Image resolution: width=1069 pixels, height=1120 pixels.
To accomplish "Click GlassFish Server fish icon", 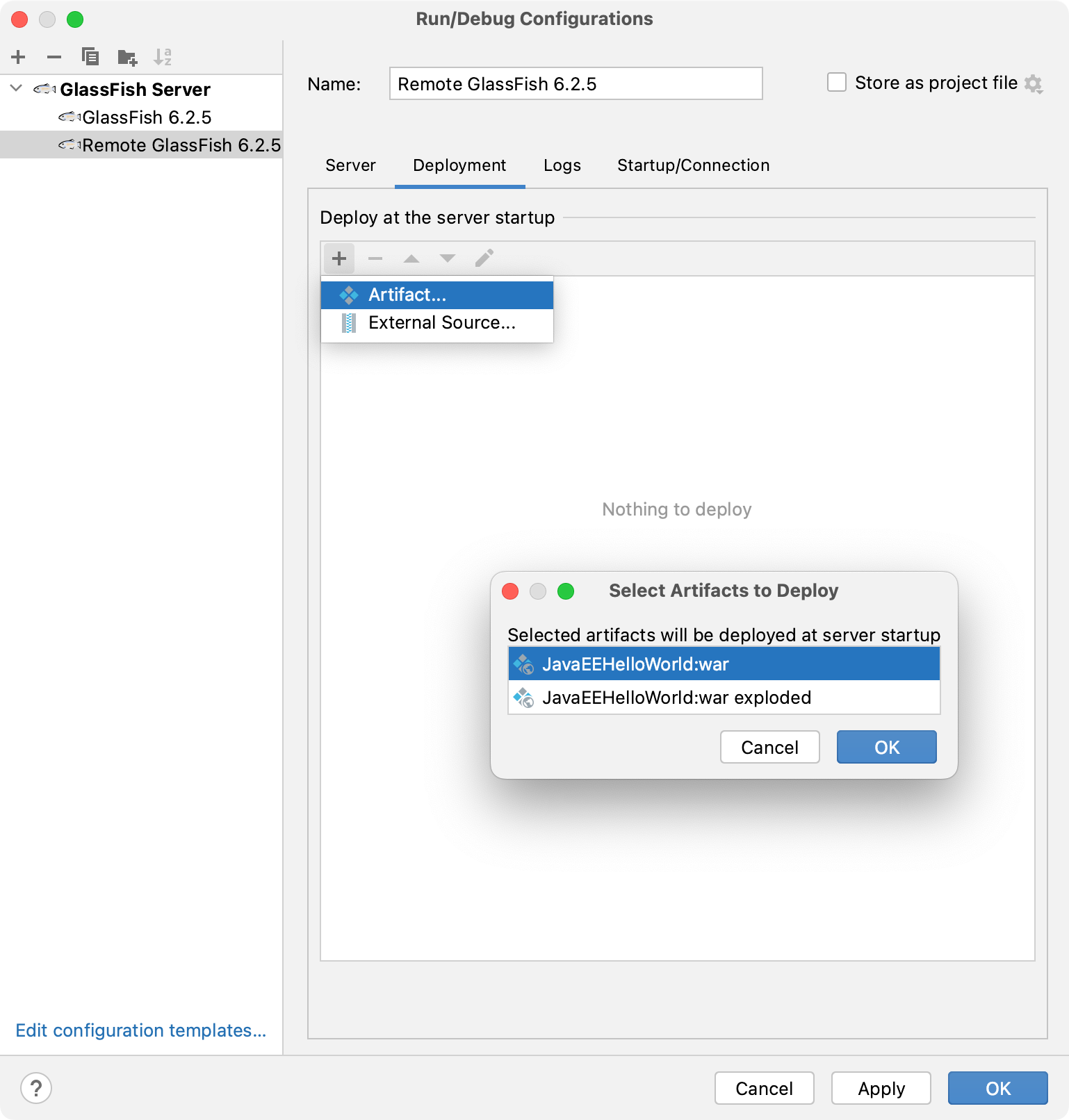I will [44, 88].
